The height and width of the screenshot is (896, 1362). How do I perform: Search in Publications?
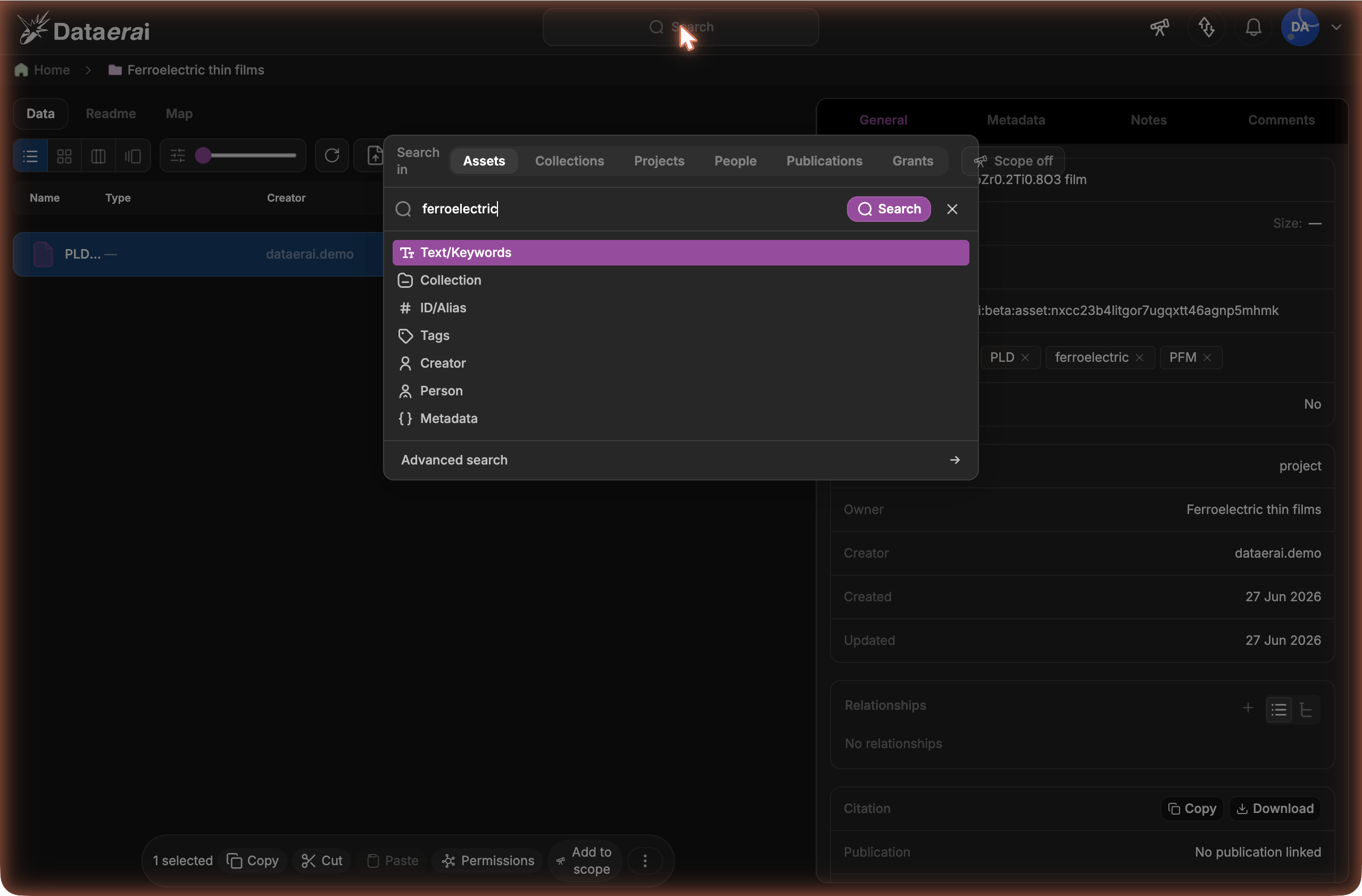pos(824,161)
